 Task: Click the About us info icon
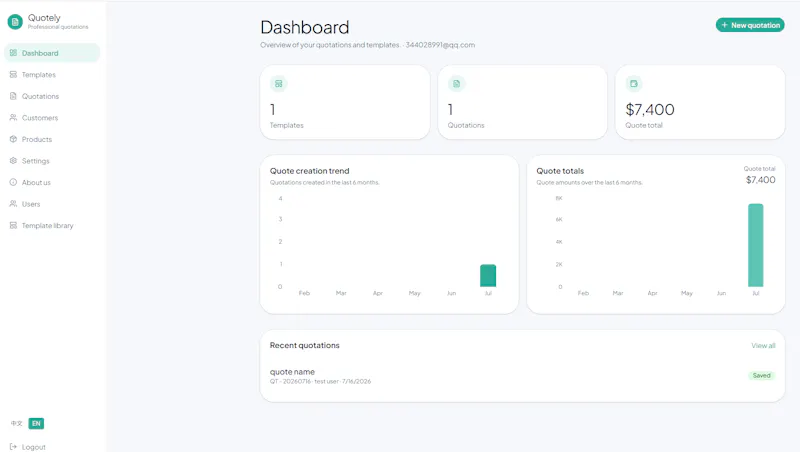(x=13, y=182)
